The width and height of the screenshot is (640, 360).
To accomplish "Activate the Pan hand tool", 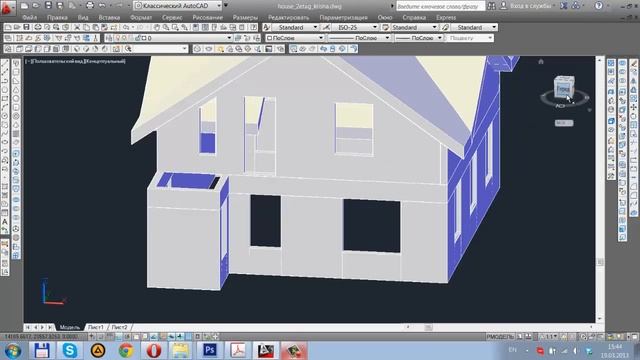I will pos(157,27).
